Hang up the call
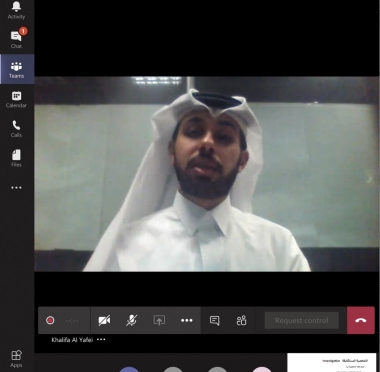 pos(361,320)
